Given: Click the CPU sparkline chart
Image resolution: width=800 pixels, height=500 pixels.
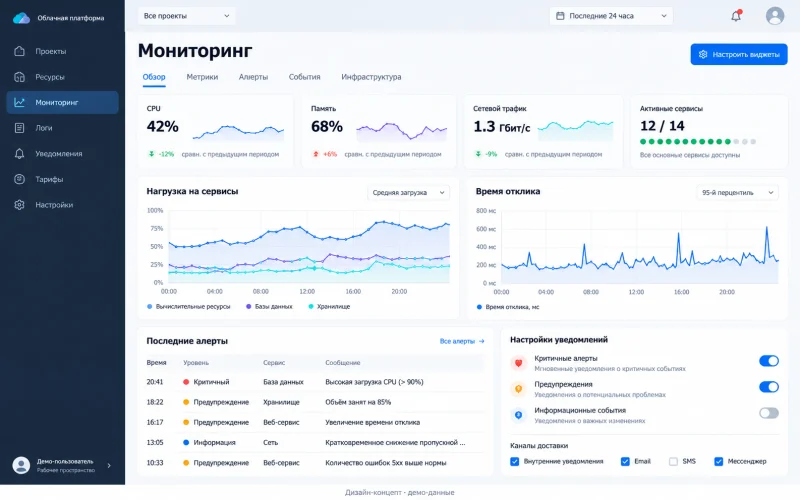Looking at the screenshot, I should click(x=238, y=133).
